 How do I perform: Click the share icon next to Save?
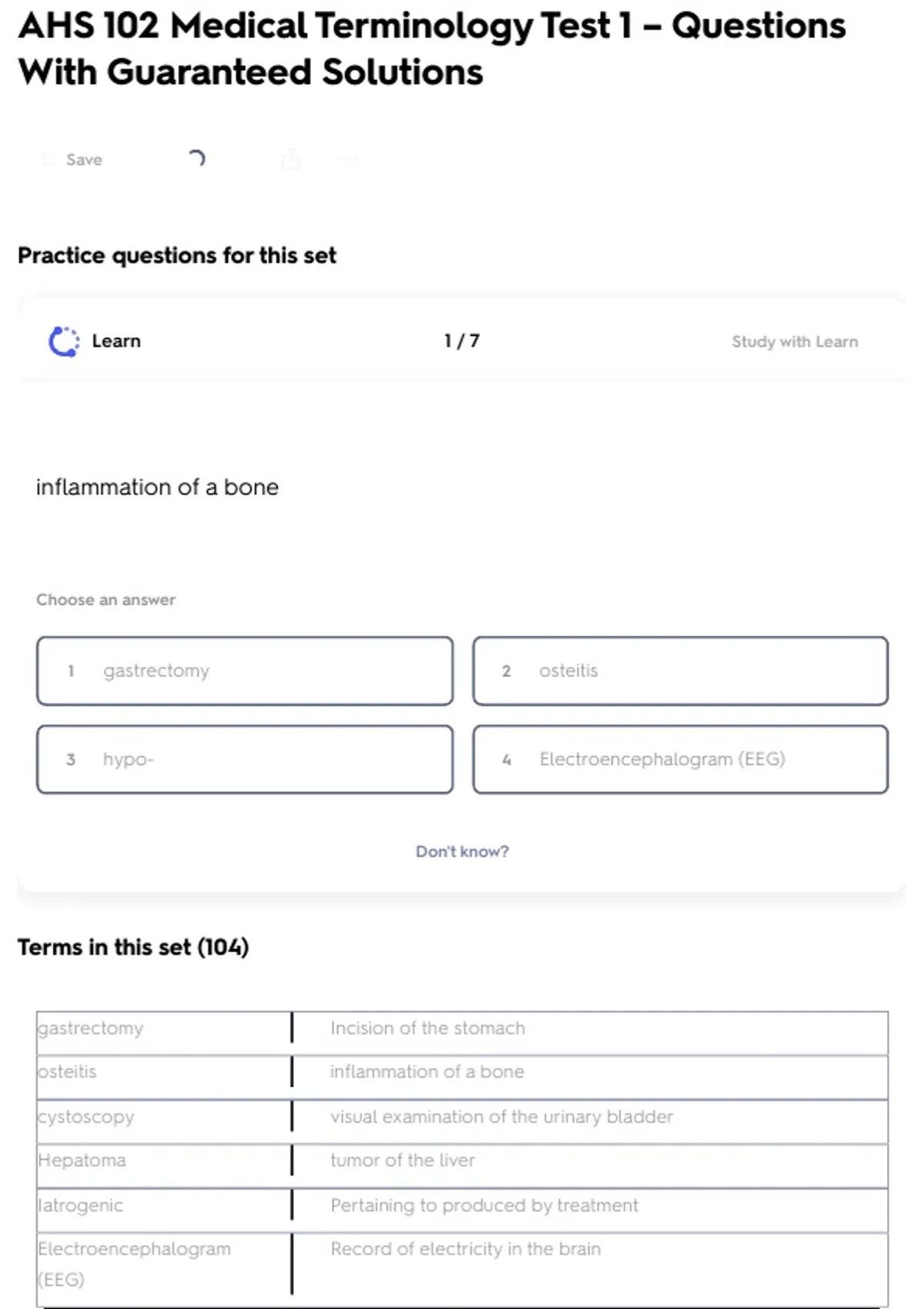click(291, 159)
